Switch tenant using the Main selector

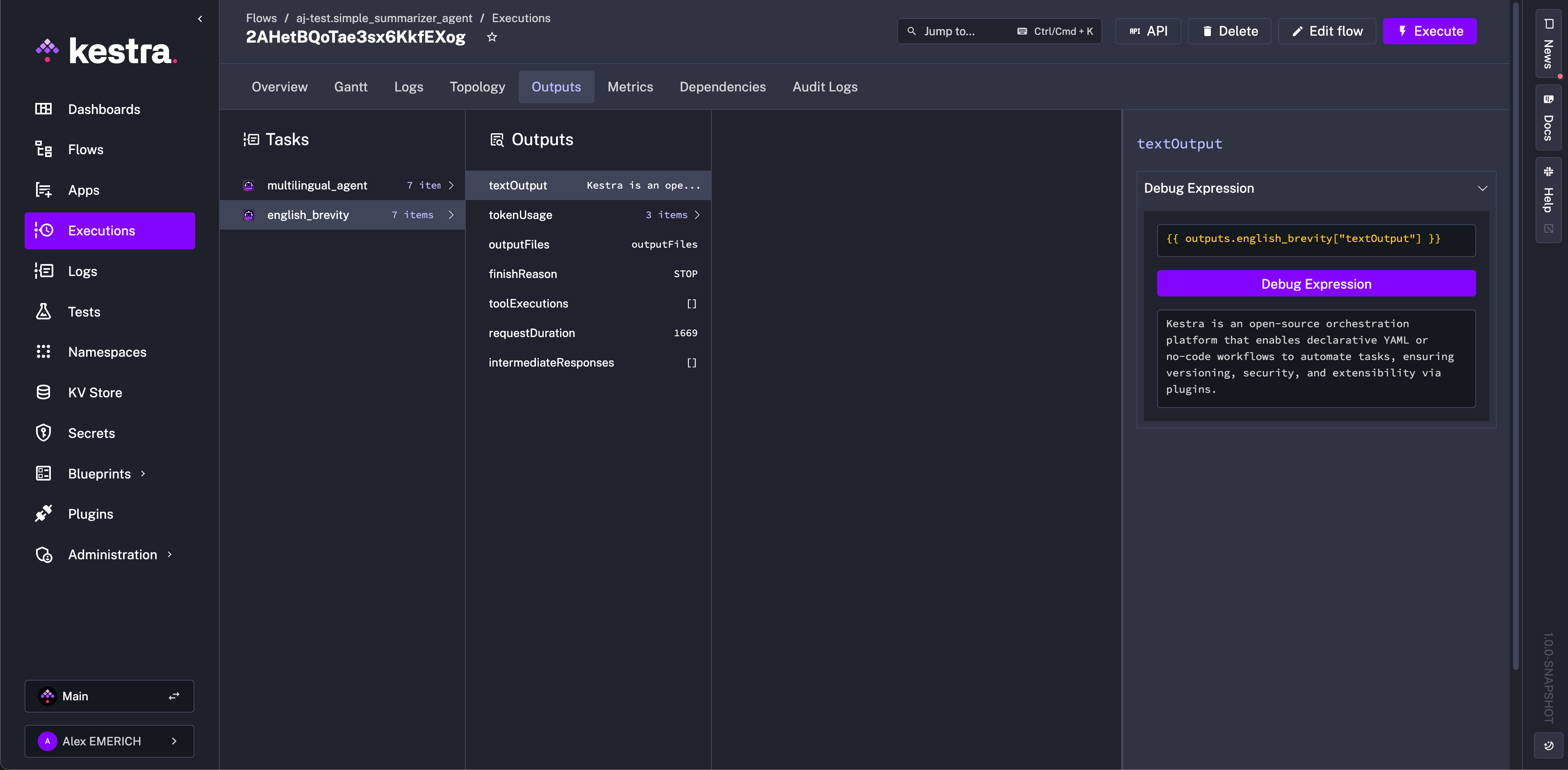[109, 696]
